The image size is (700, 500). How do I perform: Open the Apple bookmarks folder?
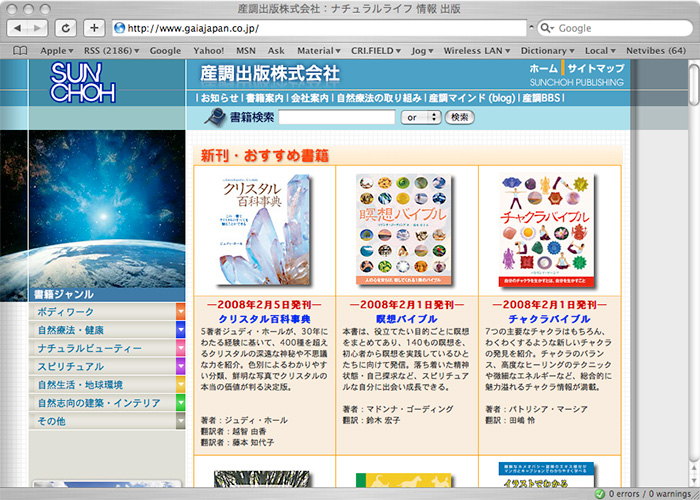coord(57,51)
